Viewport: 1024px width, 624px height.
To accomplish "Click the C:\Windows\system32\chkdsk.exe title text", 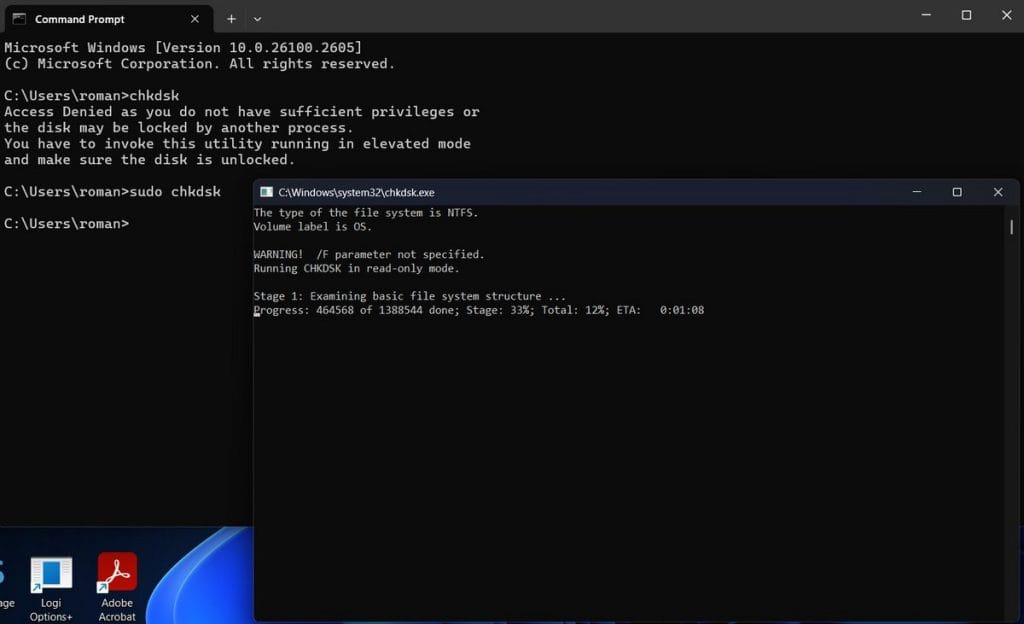I will pyautogui.click(x=357, y=192).
